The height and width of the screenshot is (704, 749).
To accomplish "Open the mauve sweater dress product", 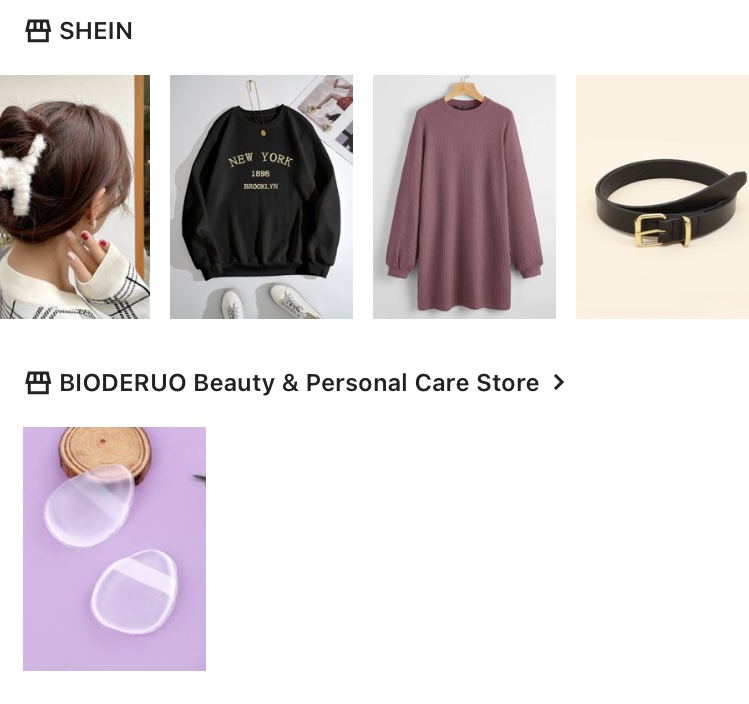I will [x=464, y=197].
